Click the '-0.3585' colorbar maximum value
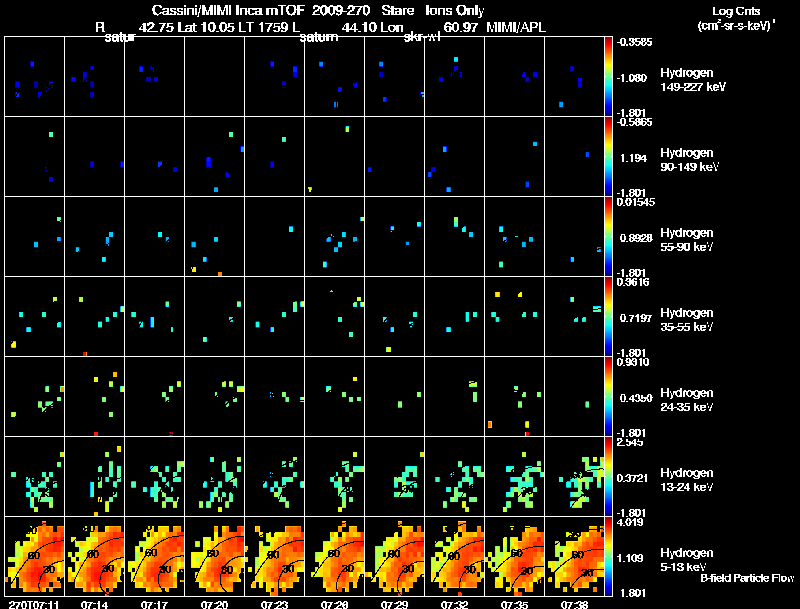800x609 pixels. pyautogui.click(x=634, y=42)
